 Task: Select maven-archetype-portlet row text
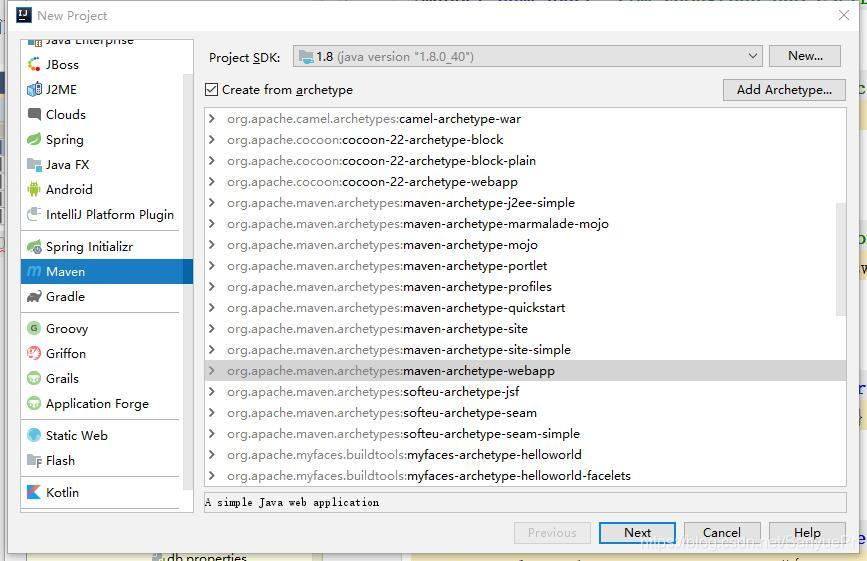point(387,266)
